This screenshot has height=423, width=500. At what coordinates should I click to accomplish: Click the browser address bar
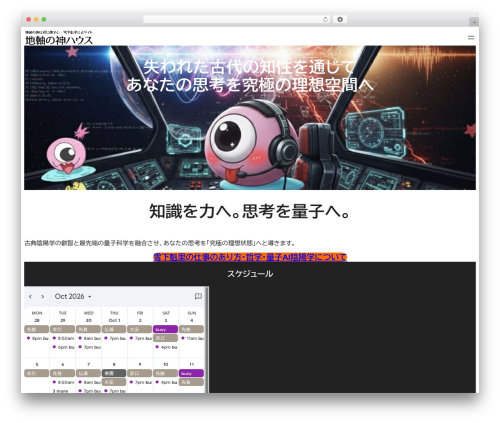[237, 20]
